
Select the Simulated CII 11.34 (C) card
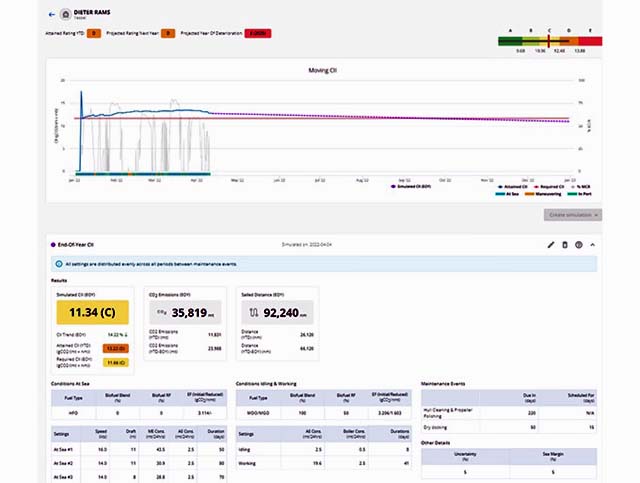[x=88, y=312]
